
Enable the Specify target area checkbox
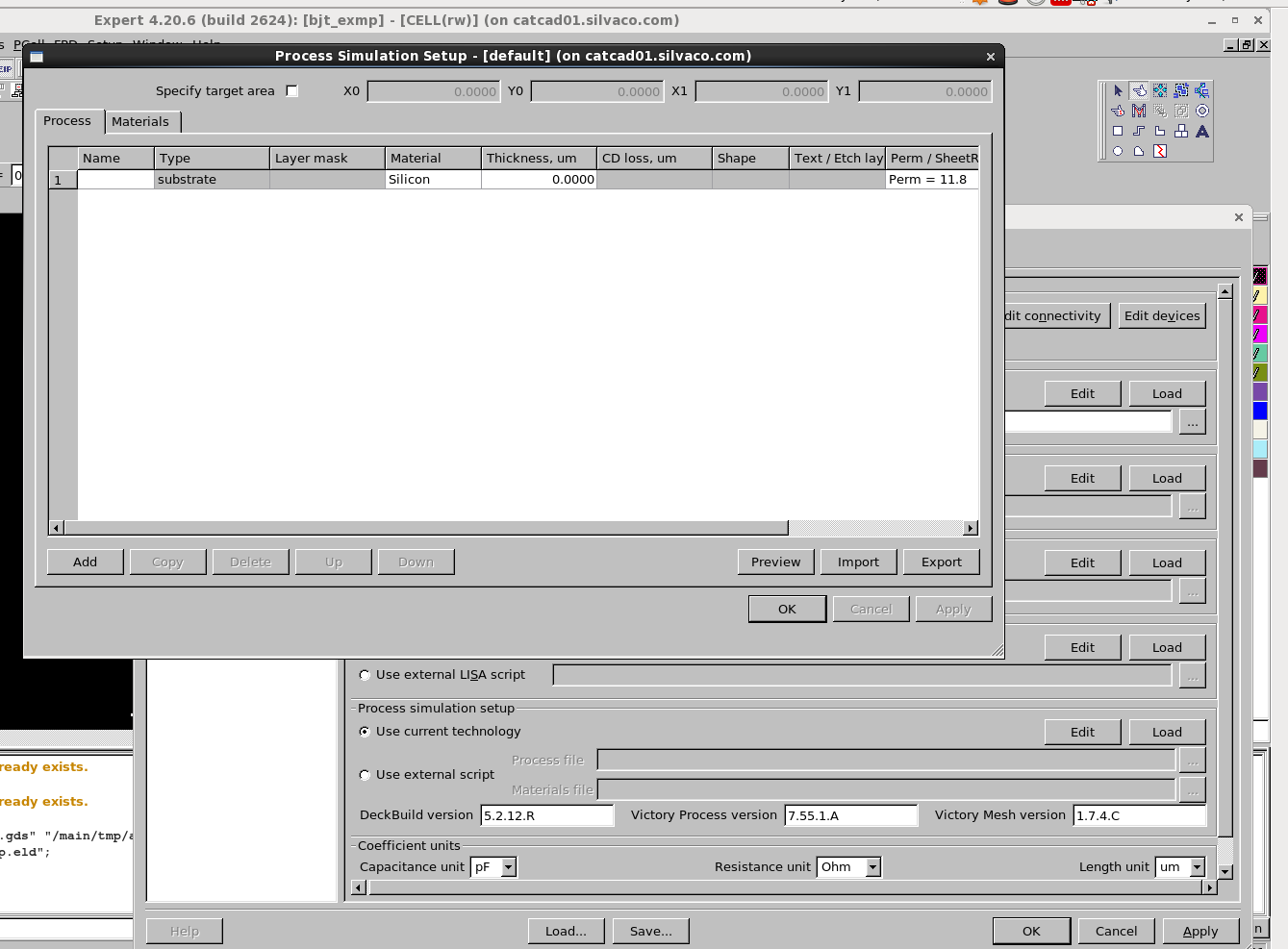coord(292,91)
